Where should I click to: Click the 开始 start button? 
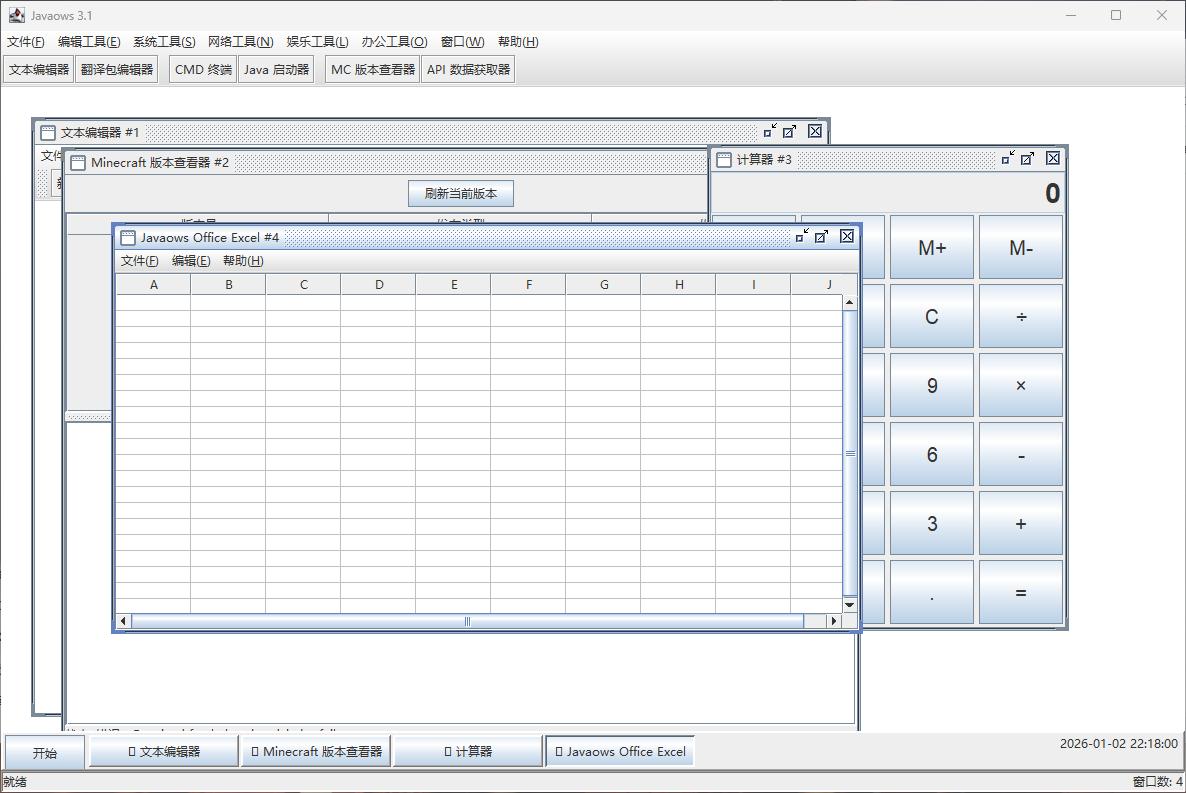point(45,752)
